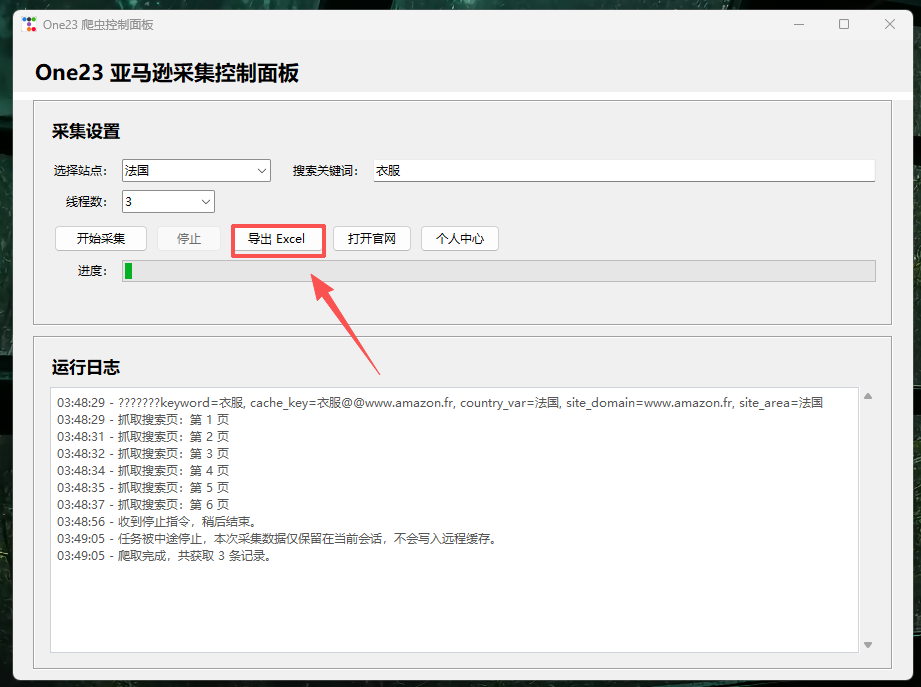Viewport: 921px width, 687px height.
Task: Click the greyed-out 停止 button
Action: [x=189, y=239]
